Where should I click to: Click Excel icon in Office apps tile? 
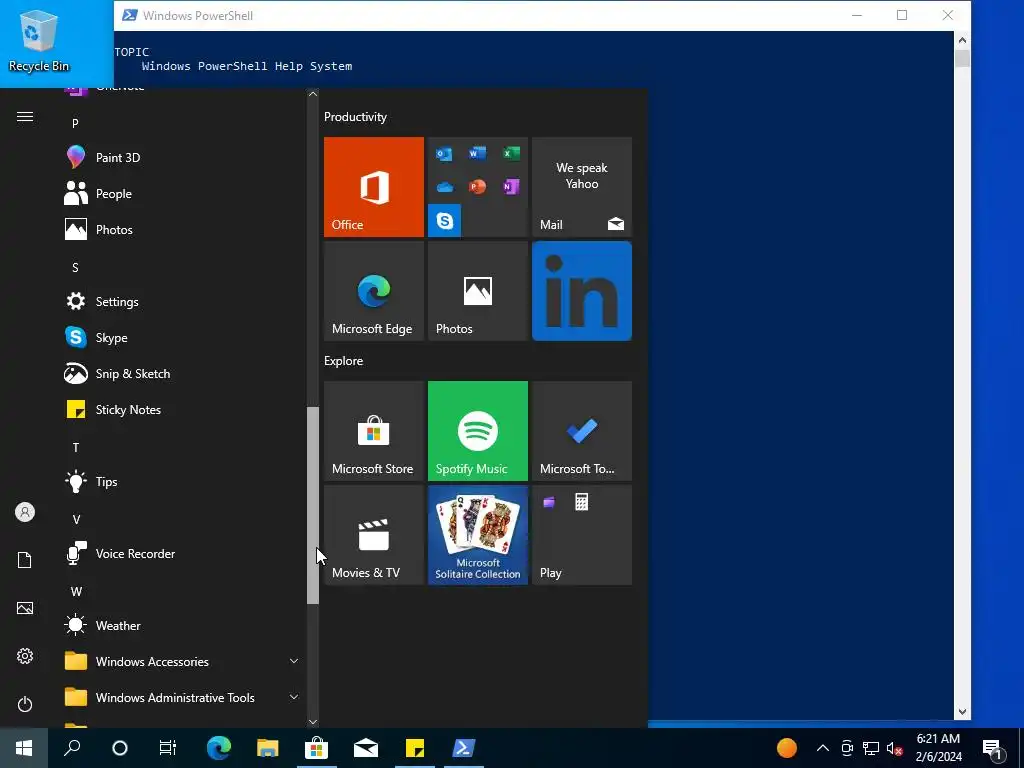(x=511, y=153)
